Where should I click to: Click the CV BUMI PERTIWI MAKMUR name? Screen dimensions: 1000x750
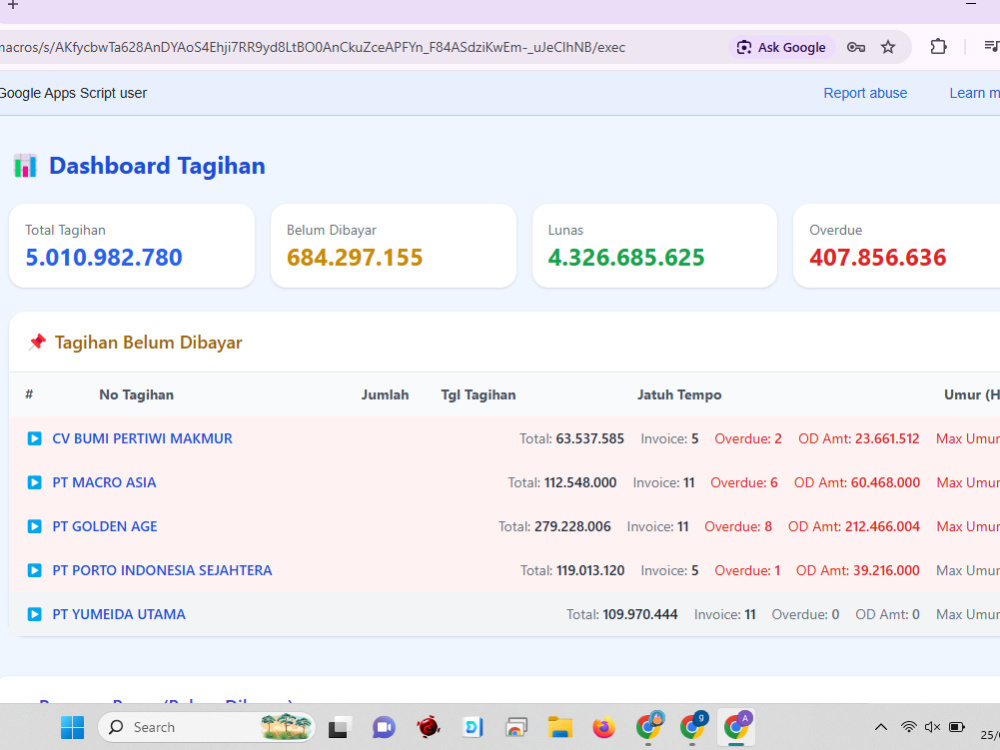coord(142,439)
